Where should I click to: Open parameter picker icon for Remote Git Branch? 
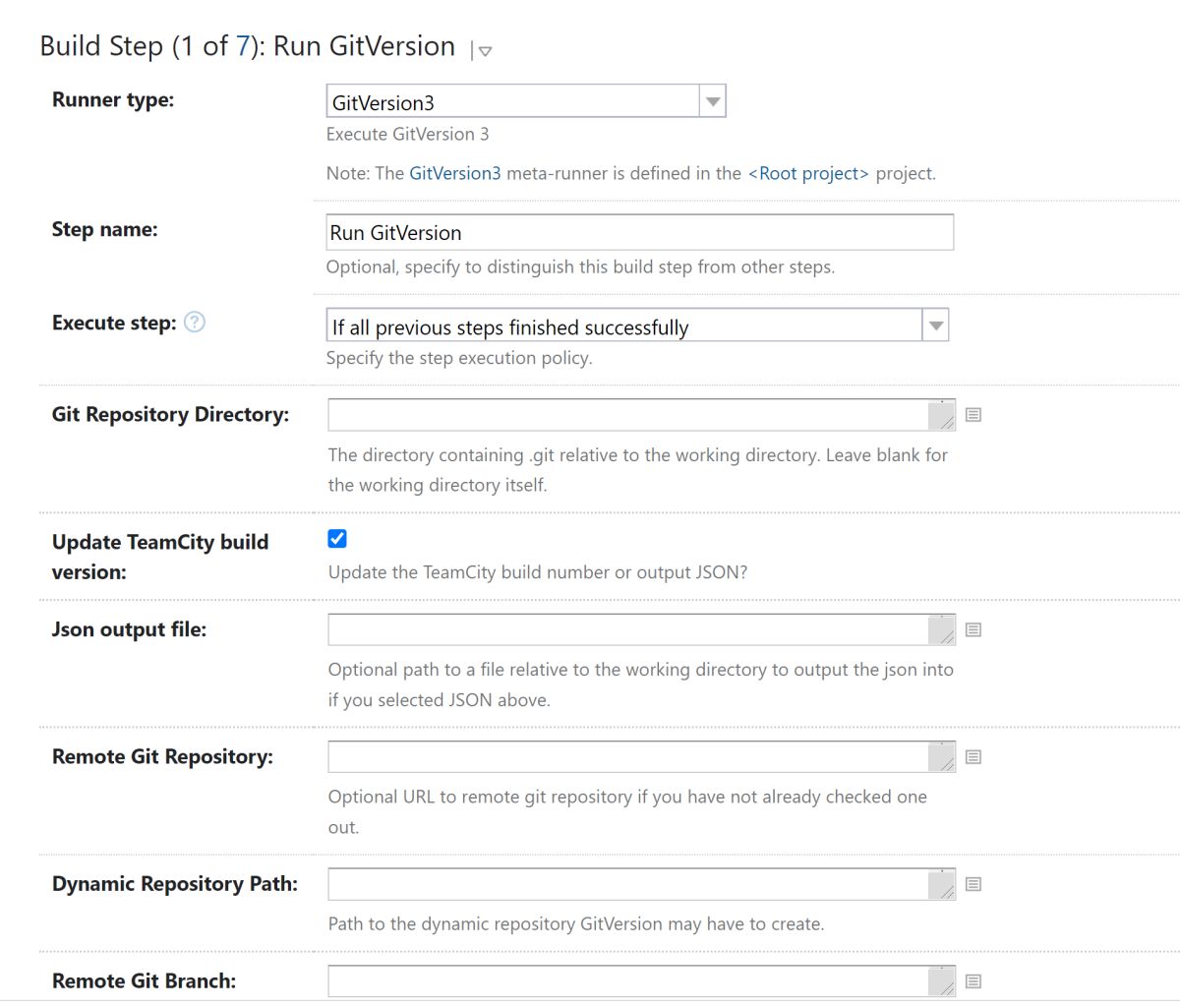point(973,981)
